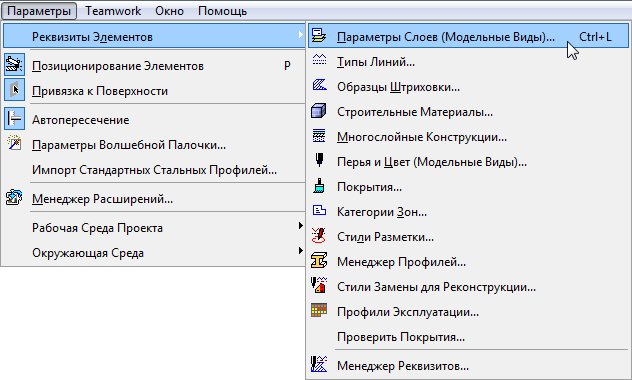Image resolution: width=632 pixels, height=380 pixels.
Task: Click Профили Эксплуатации text
Action: 408,312
